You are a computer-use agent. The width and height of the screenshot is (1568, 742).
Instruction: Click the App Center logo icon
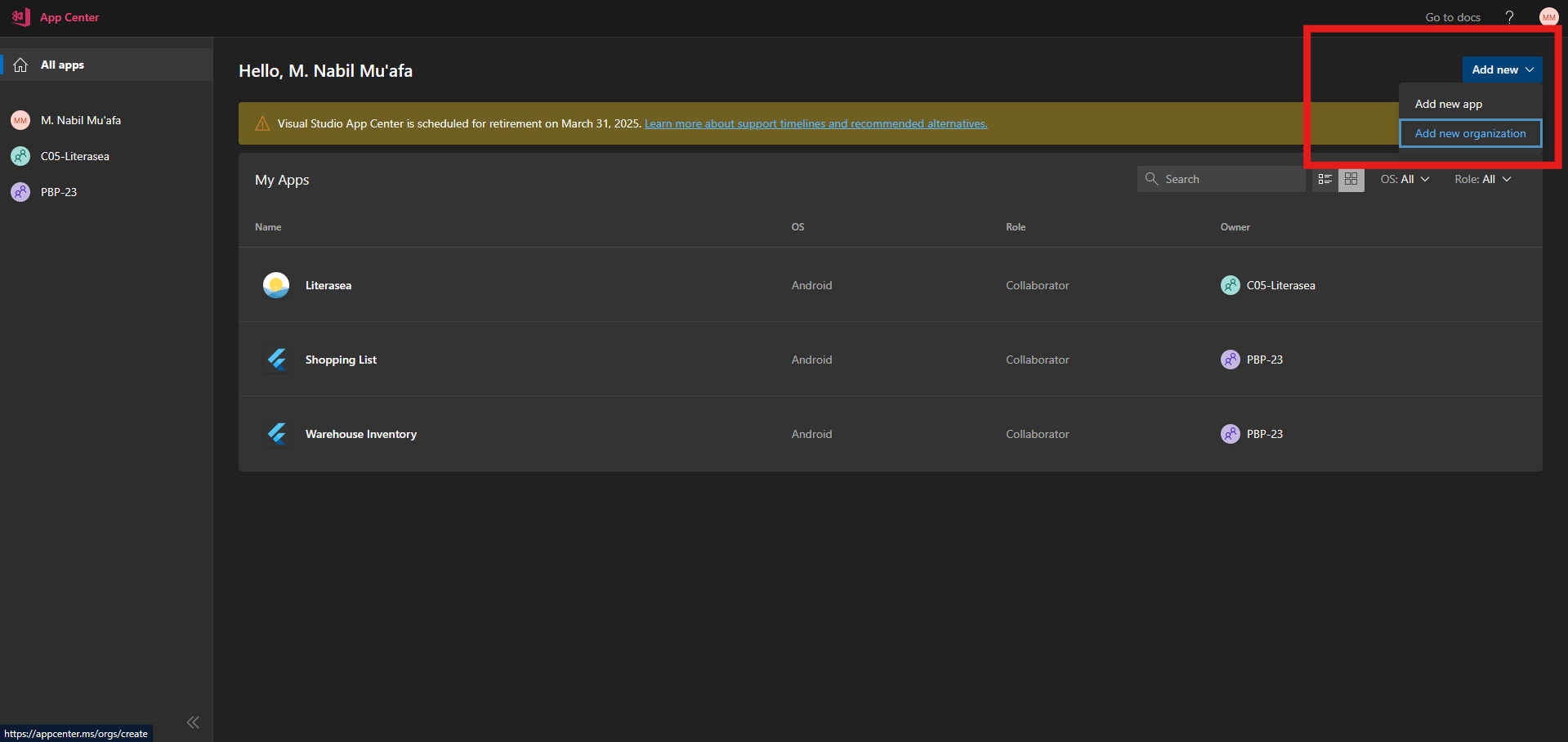tap(21, 16)
